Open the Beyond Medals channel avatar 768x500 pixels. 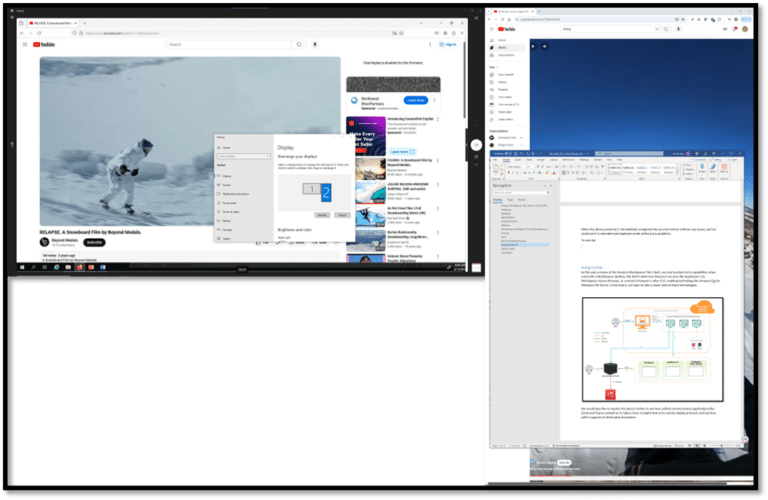point(44,242)
